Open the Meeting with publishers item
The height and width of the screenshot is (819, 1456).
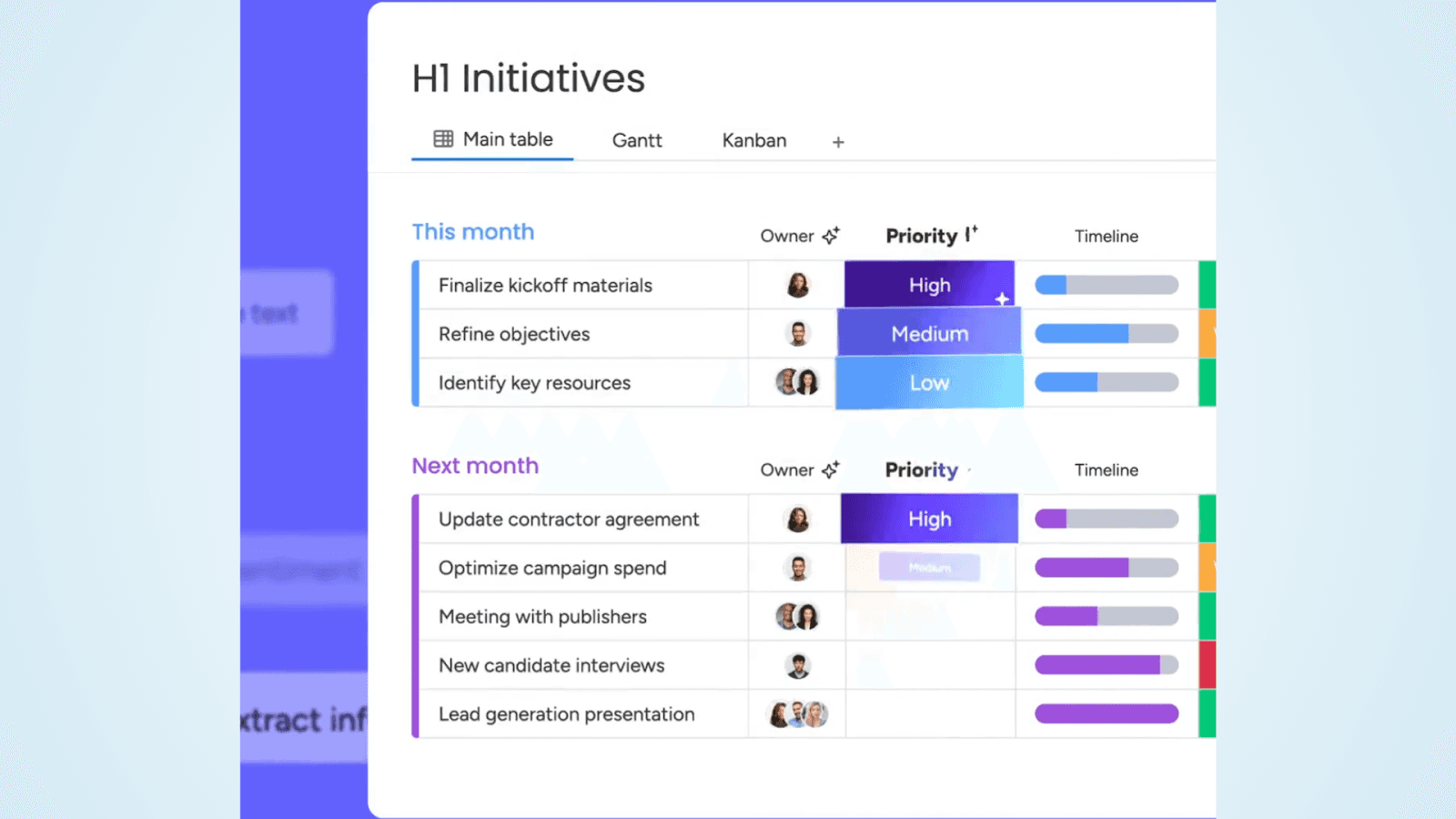542,617
